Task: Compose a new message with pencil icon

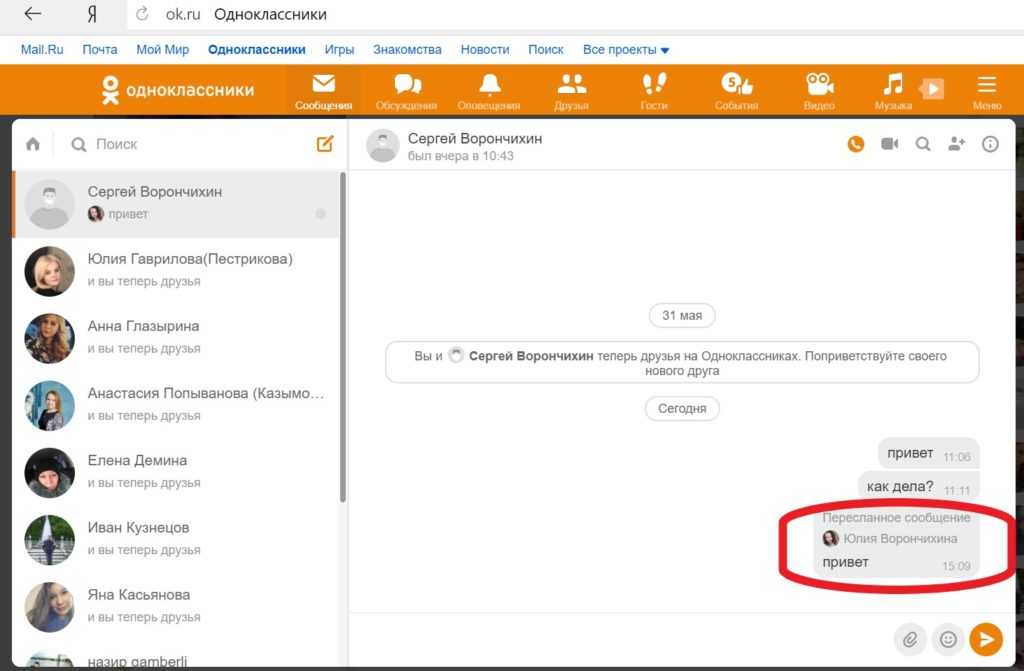Action: [x=325, y=144]
